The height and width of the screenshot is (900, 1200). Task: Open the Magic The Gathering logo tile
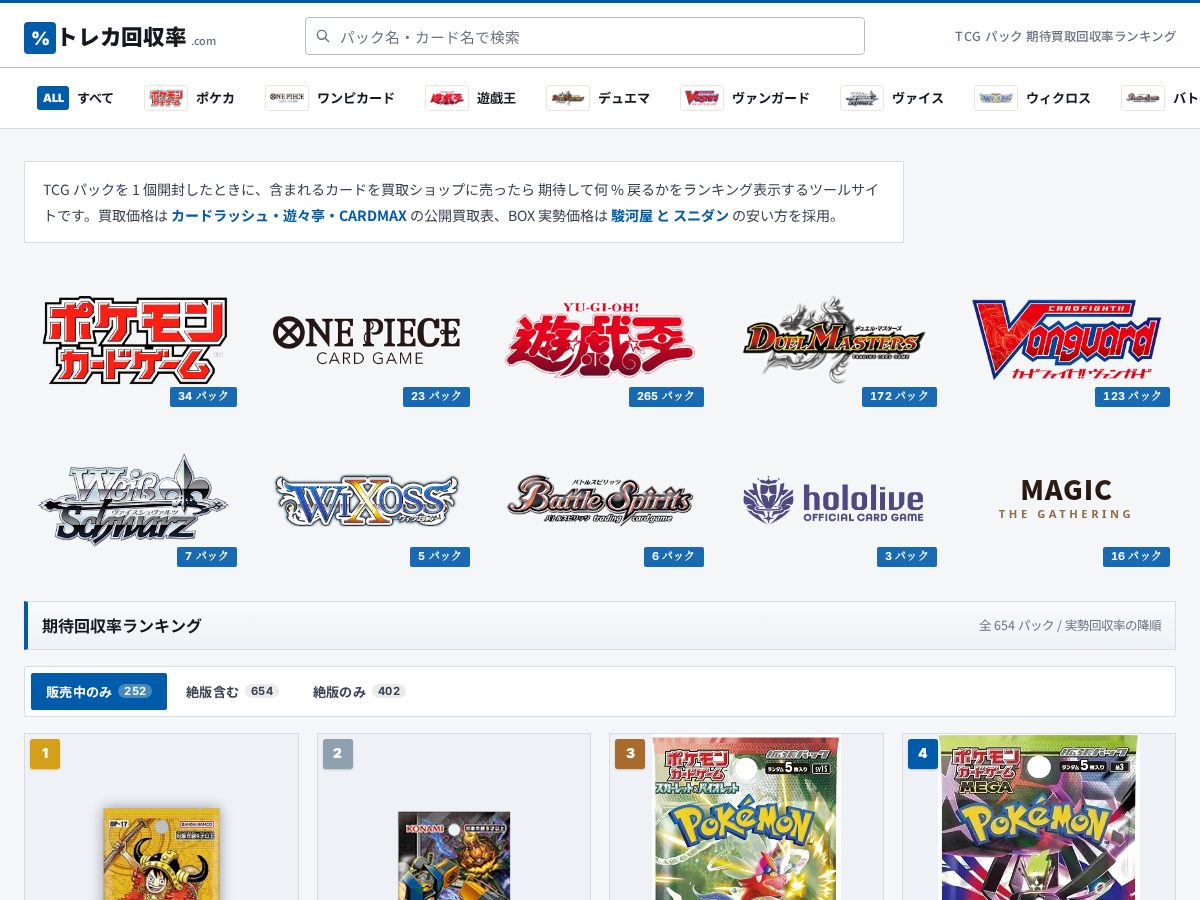point(1067,500)
